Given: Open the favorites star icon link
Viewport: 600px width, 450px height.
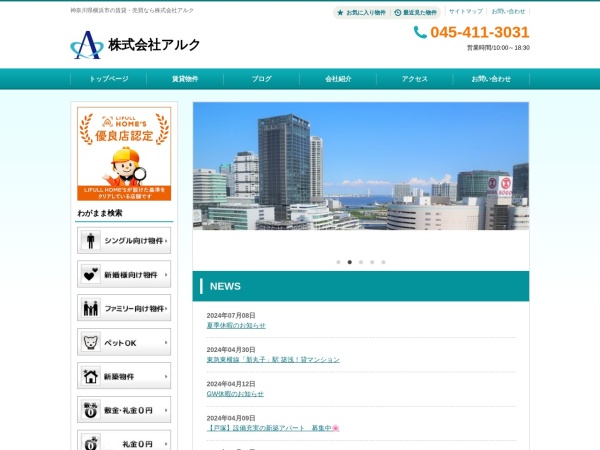Looking at the screenshot, I should [x=340, y=13].
